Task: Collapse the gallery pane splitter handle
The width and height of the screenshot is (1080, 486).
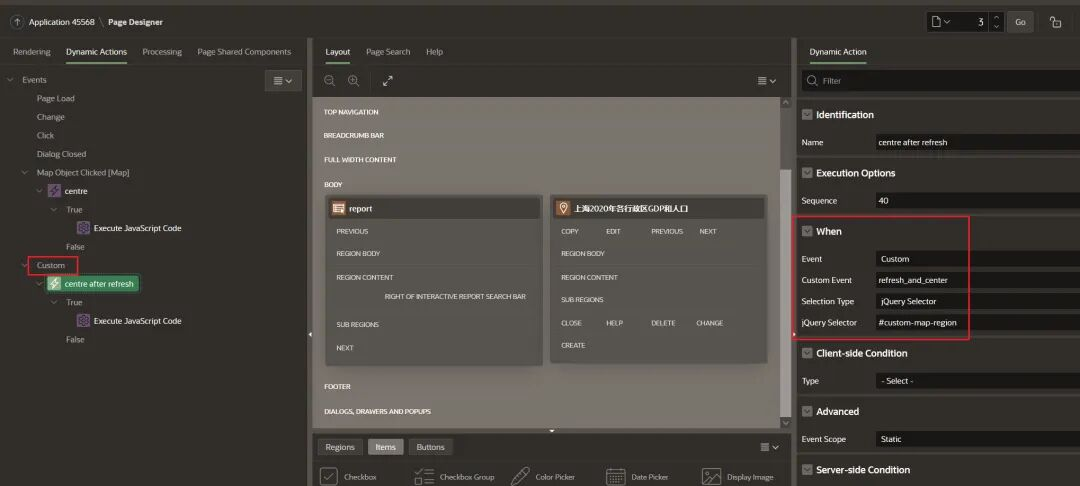Action: tap(552, 431)
